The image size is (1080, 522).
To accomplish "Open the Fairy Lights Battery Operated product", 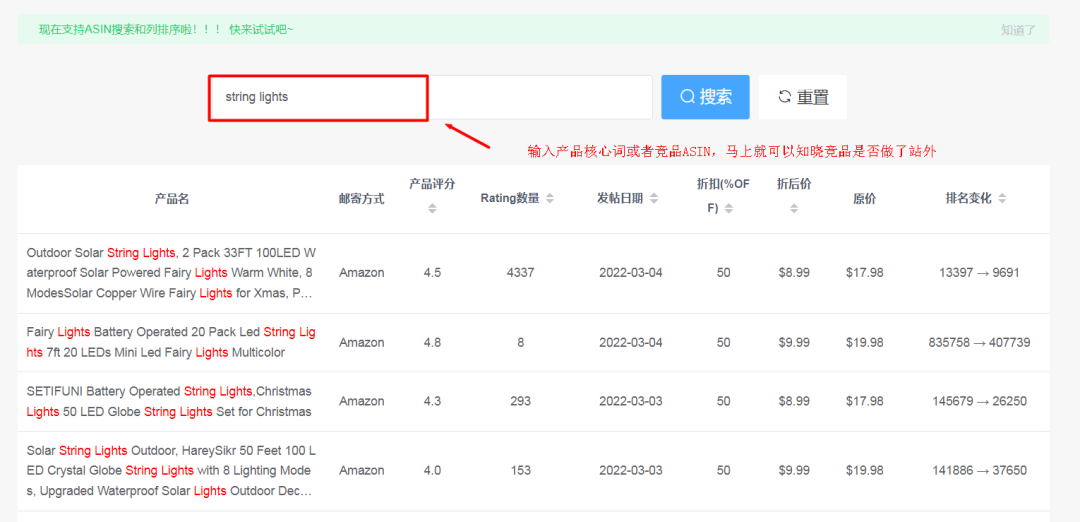I will pos(172,342).
